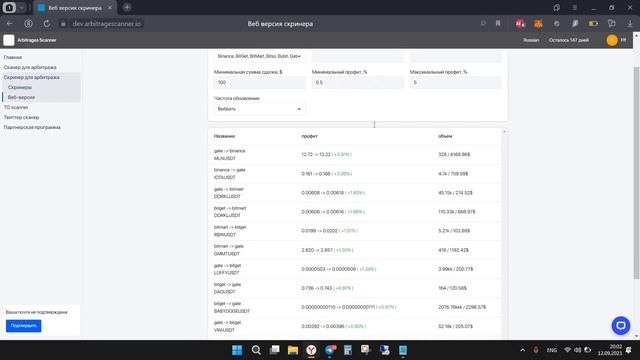Image resolution: width=640 pixels, height=360 pixels.
Task: Open the orange MetaMask fox extension
Action: tap(538, 24)
